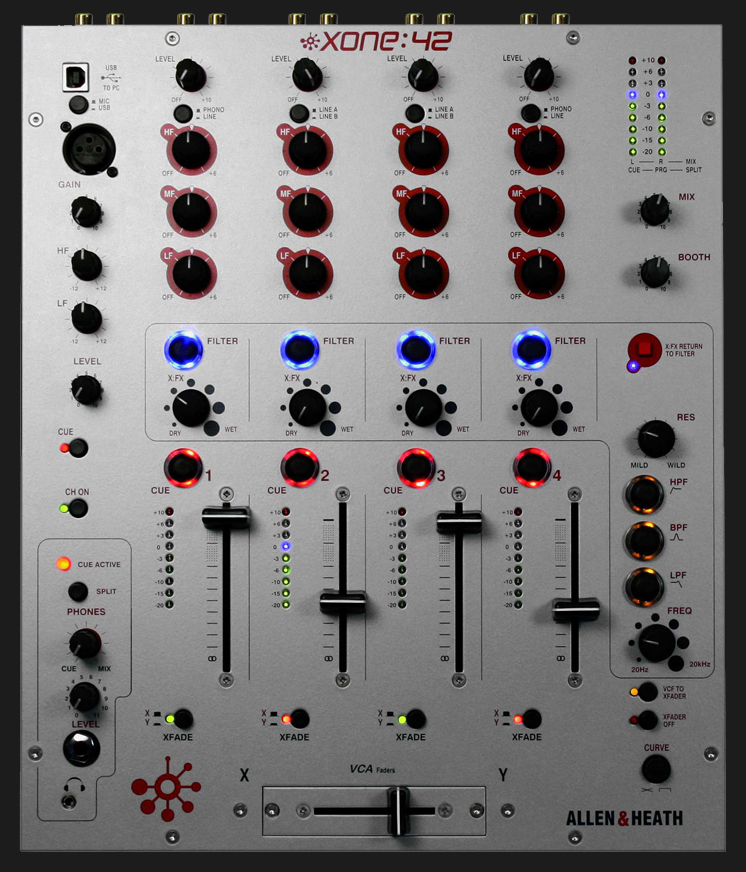Click the channel 1 X:FX send knob
The width and height of the screenshot is (746, 872).
(x=191, y=408)
